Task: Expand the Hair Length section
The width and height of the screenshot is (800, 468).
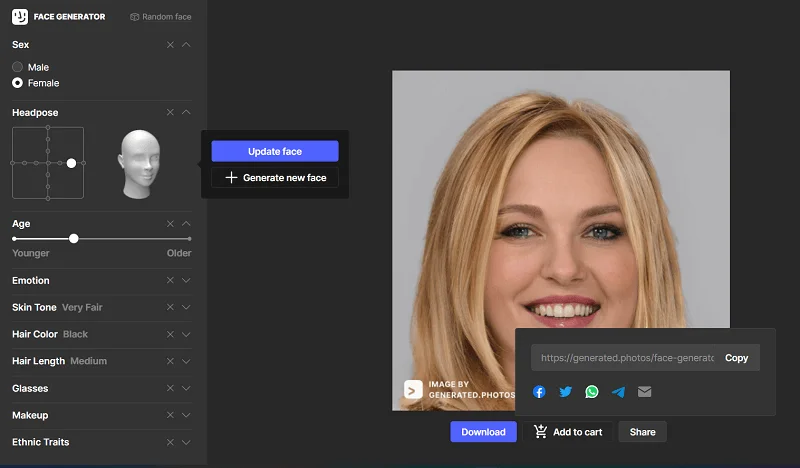Action: point(186,361)
